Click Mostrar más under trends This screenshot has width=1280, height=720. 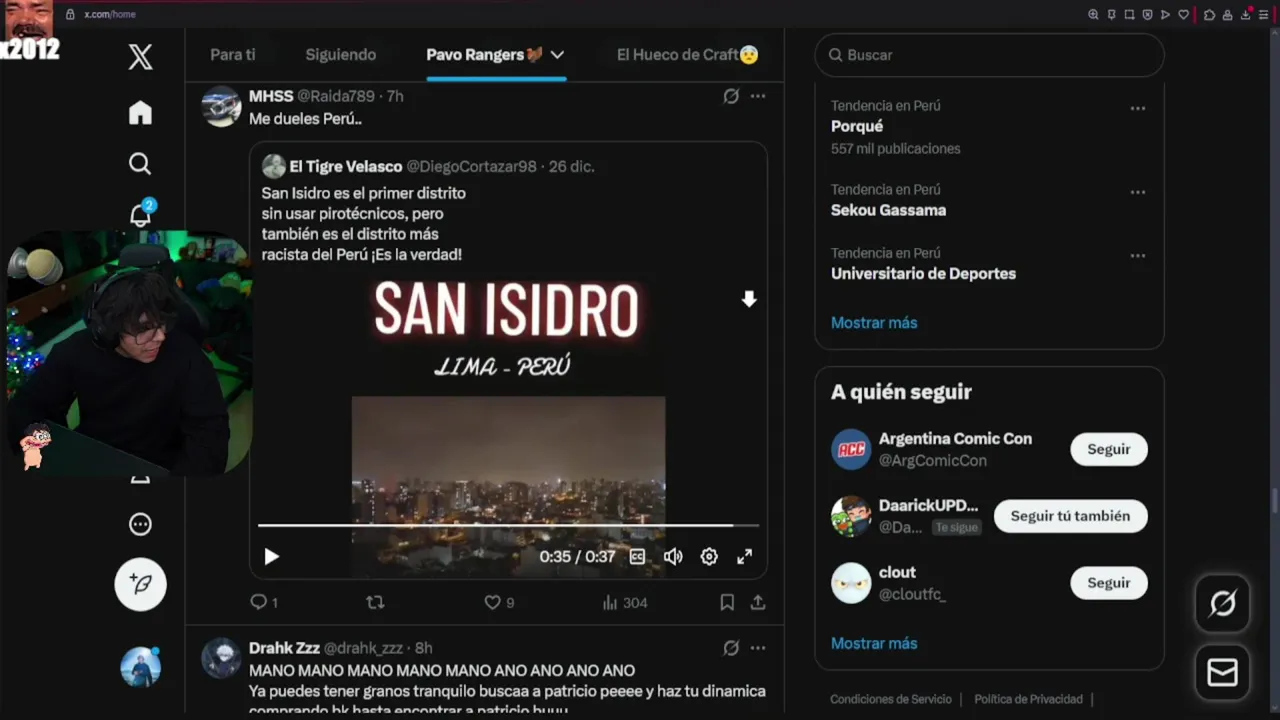(874, 323)
